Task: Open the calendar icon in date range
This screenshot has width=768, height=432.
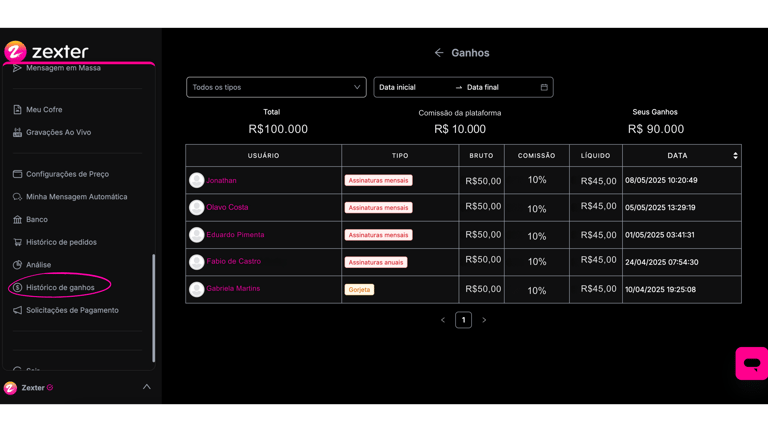Action: pyautogui.click(x=544, y=88)
